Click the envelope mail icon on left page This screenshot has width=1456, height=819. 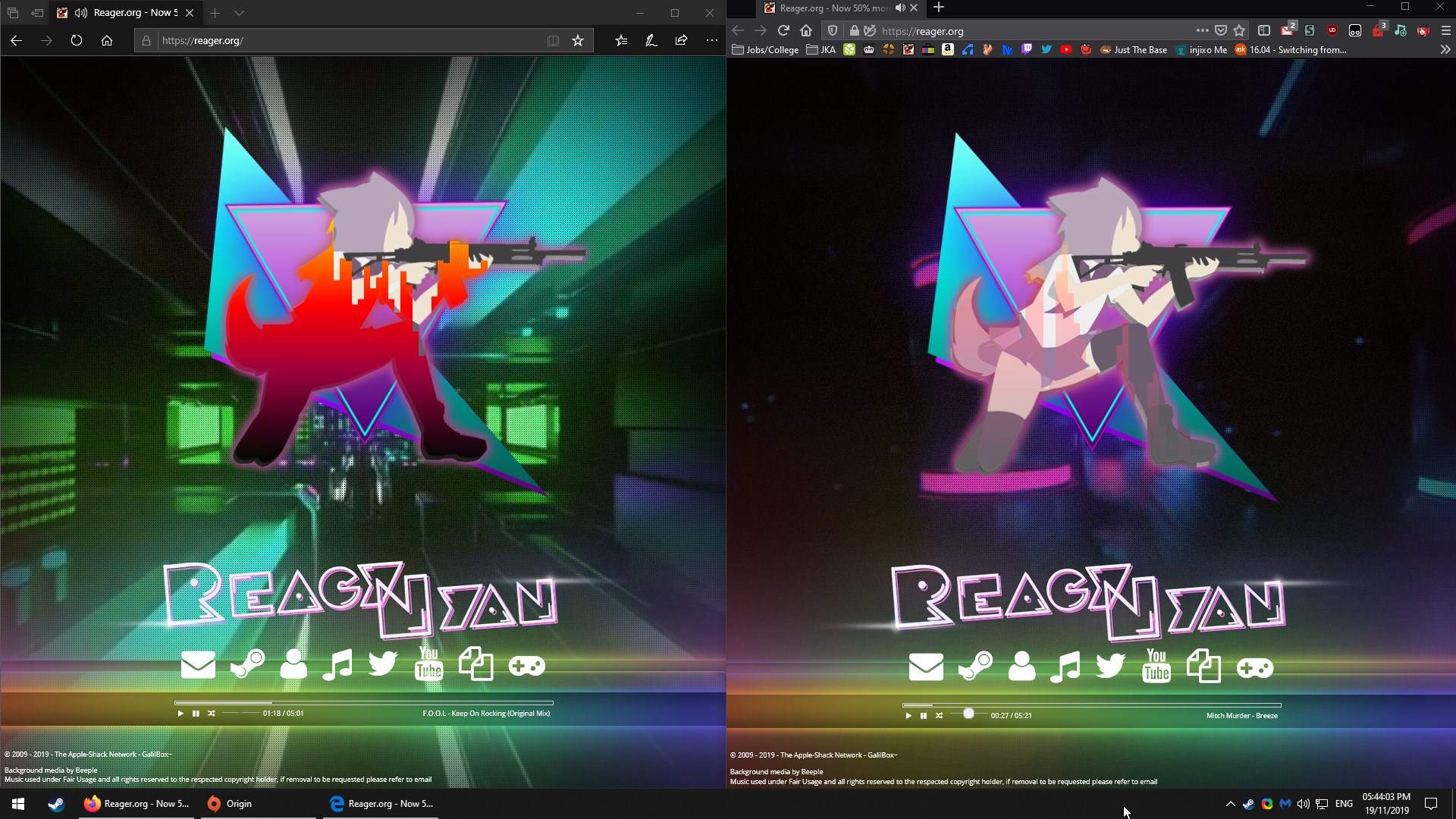pyautogui.click(x=198, y=665)
